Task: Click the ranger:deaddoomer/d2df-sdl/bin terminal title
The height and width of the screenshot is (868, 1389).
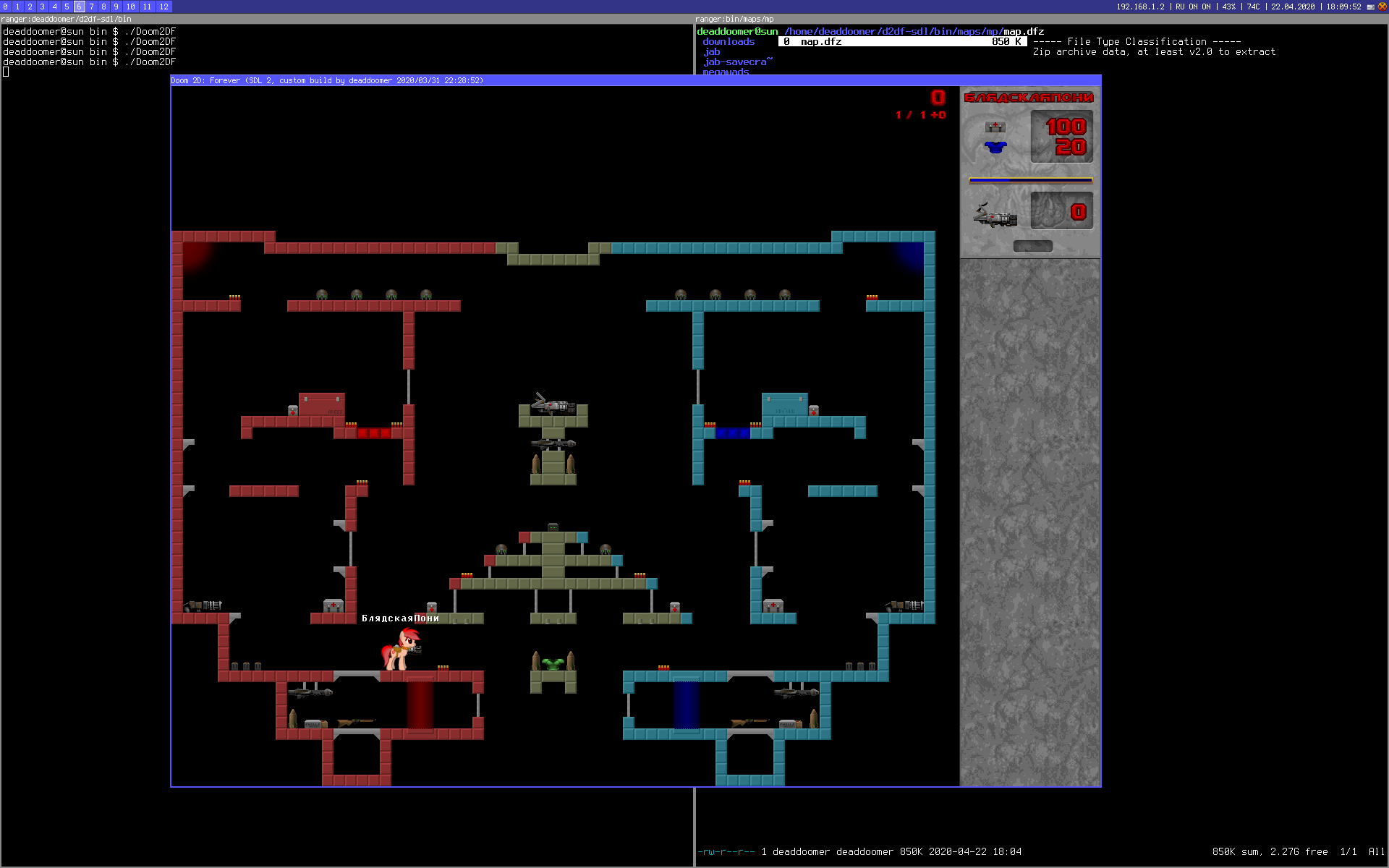Action: (x=66, y=20)
